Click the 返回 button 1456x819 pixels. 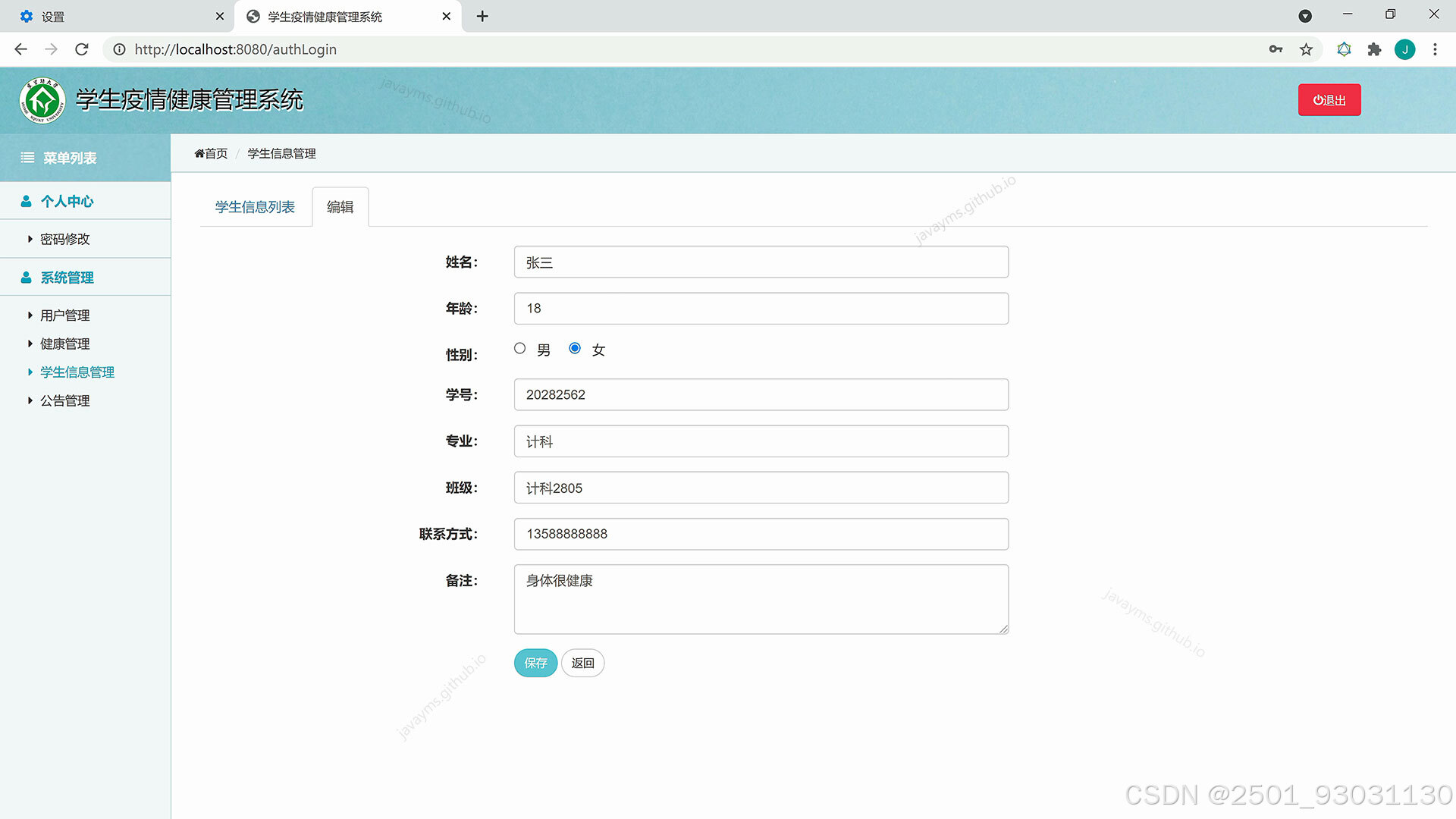pos(582,663)
